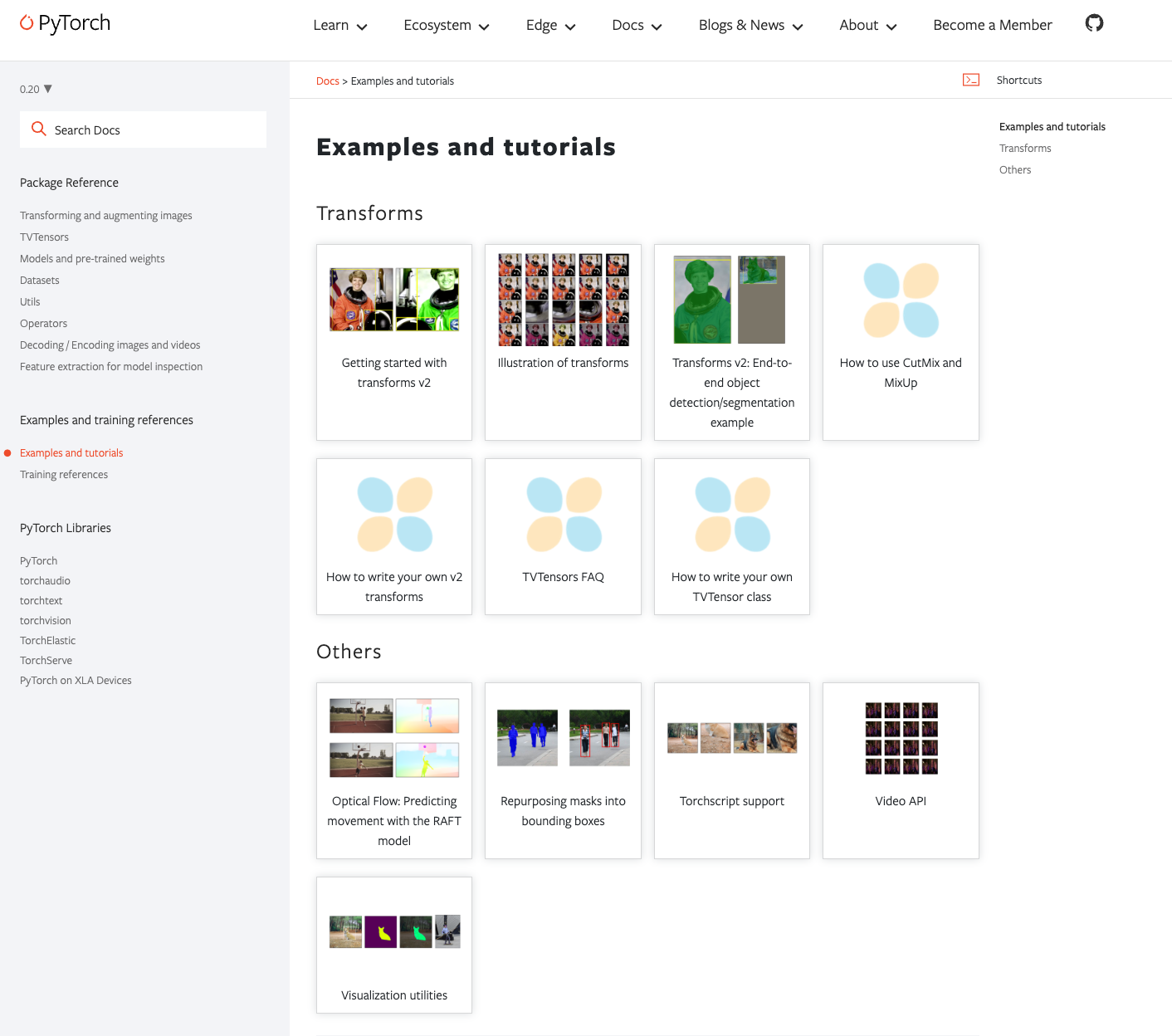Open the TorchElastic library link

[47, 641]
